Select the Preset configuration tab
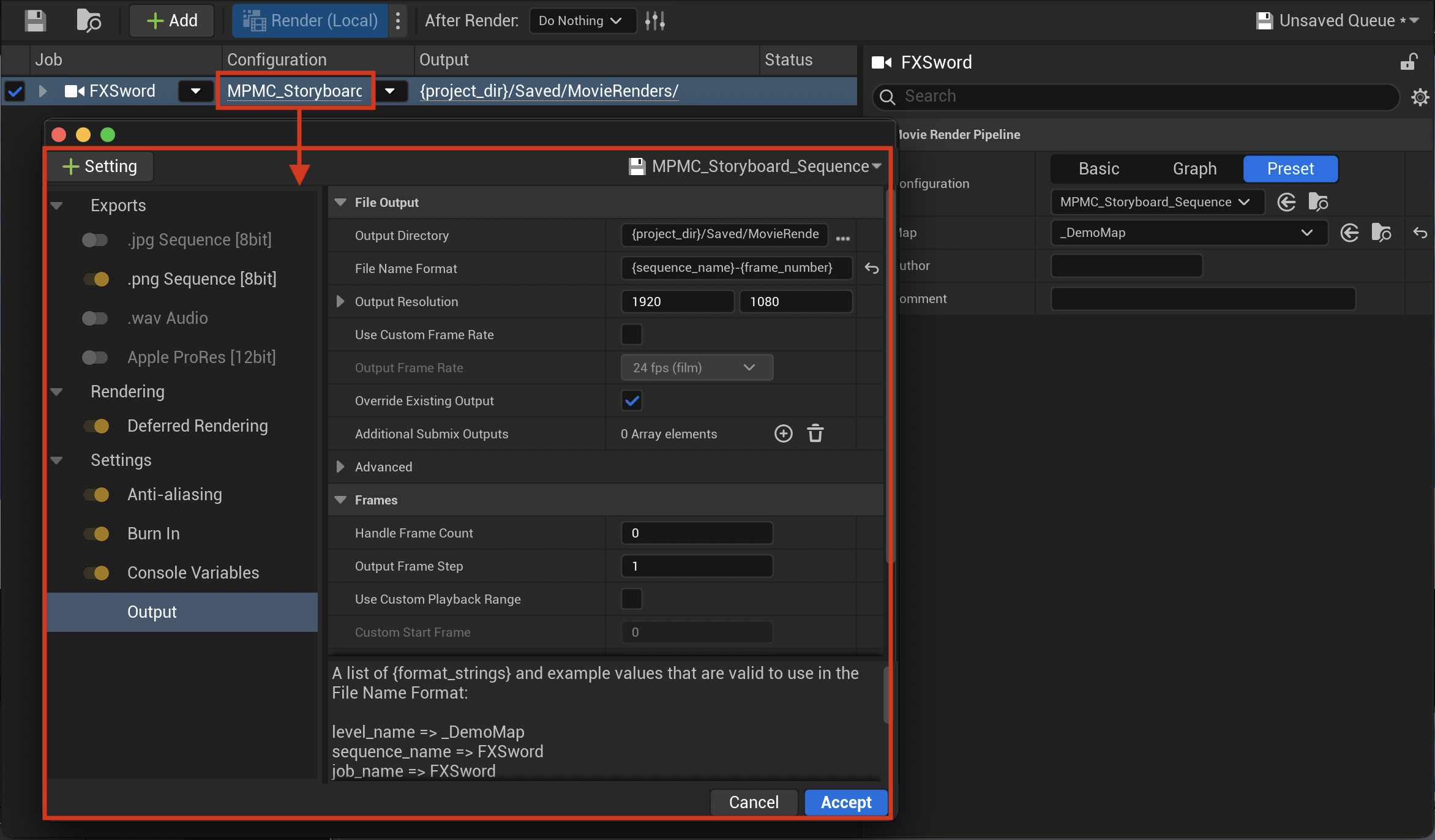This screenshot has height=840, width=1435. point(1291,169)
